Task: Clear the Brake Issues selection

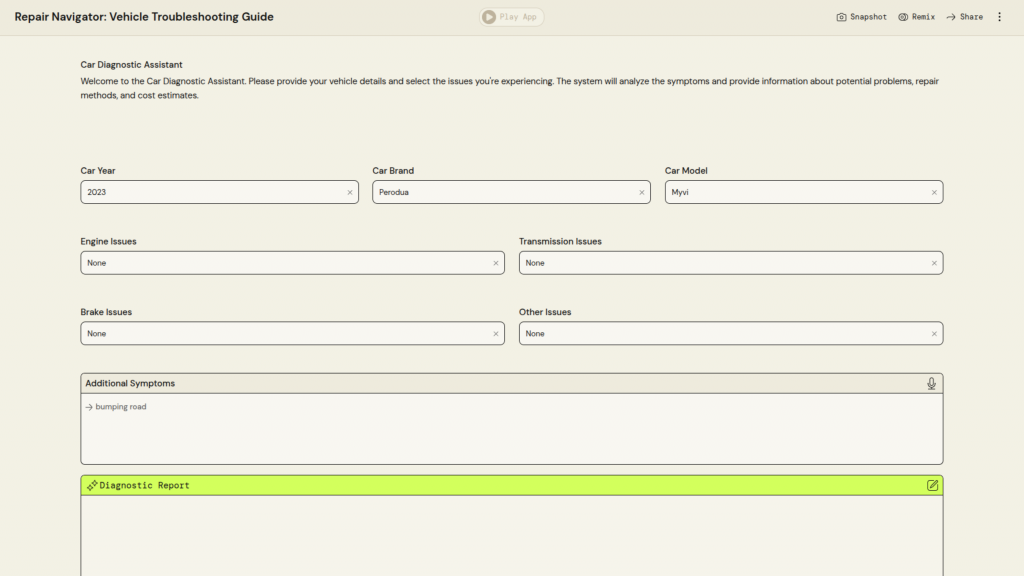Action: tap(496, 334)
